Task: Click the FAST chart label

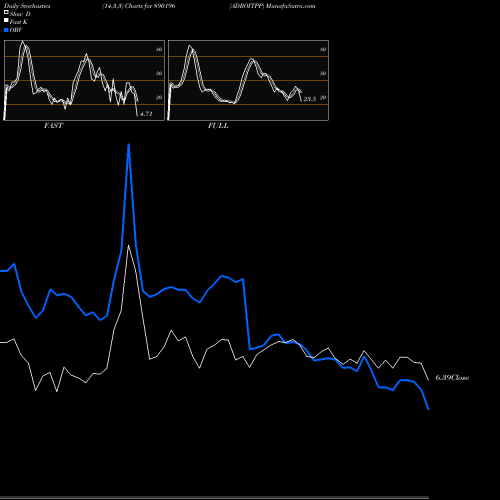Action: pyautogui.click(x=53, y=126)
